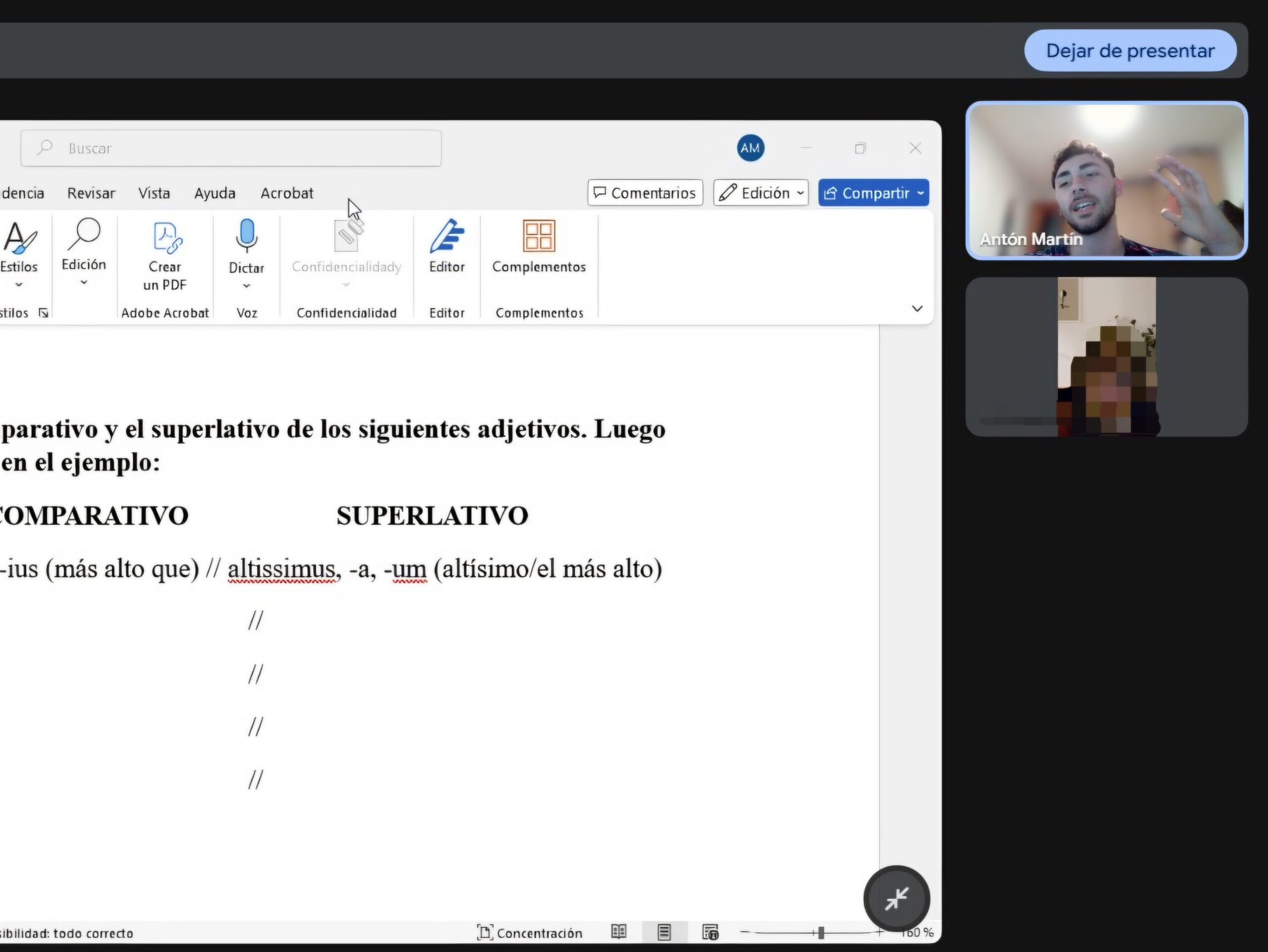Open the Revisar ribbon tab
This screenshot has width=1268, height=952.
tap(91, 193)
